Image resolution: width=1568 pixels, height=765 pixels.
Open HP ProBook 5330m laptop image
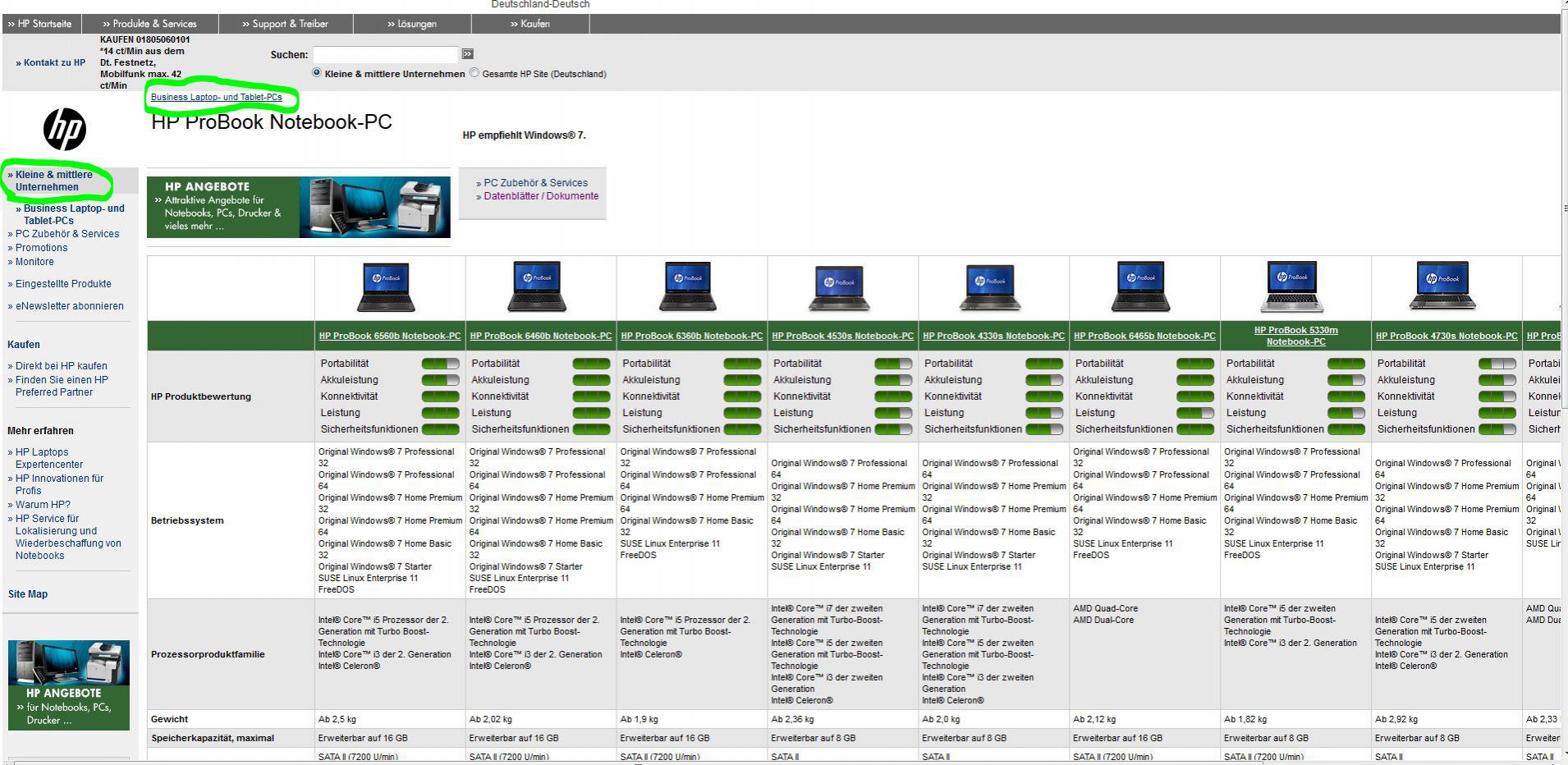click(1292, 286)
